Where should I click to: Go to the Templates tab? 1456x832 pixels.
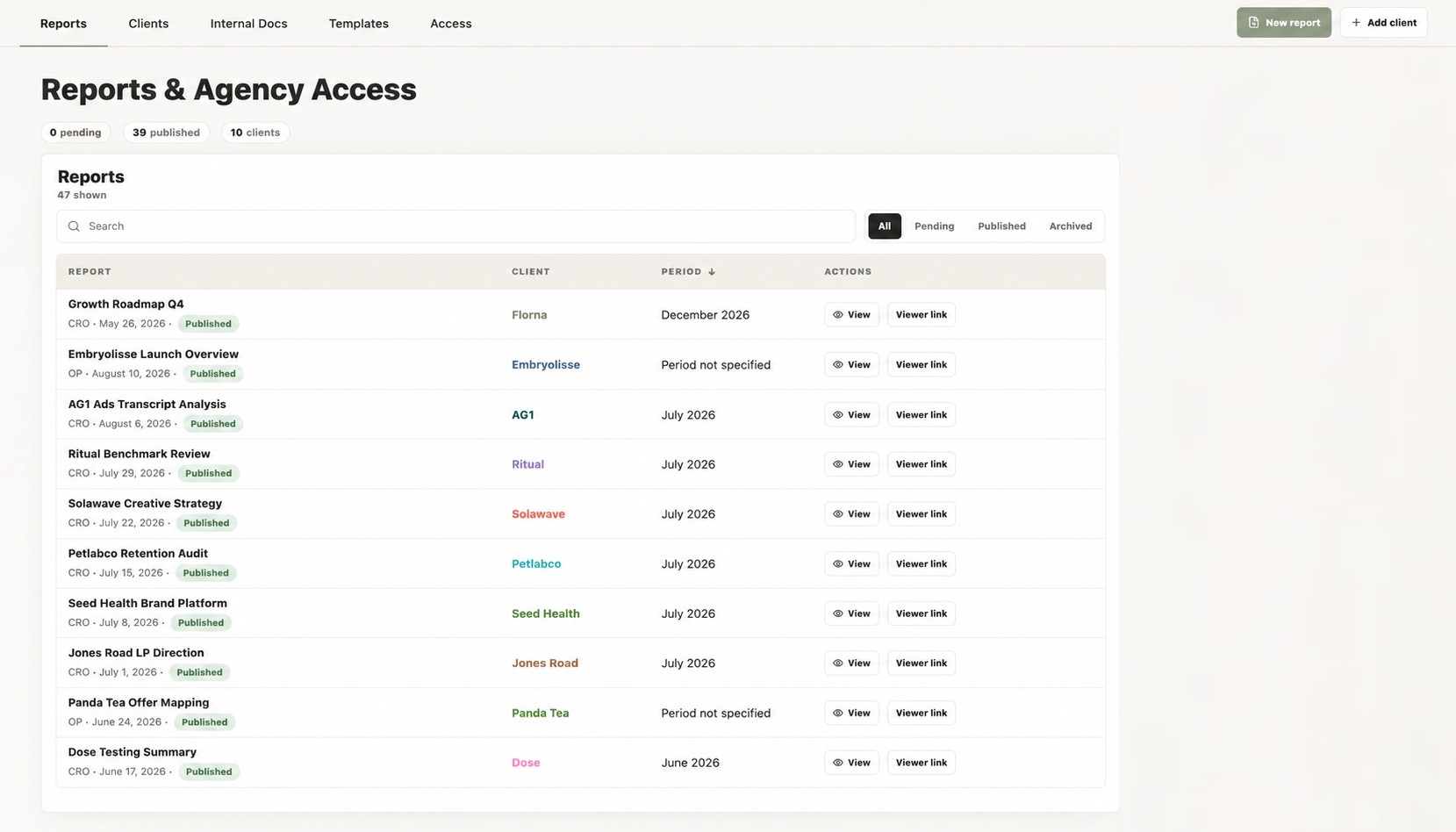click(359, 24)
